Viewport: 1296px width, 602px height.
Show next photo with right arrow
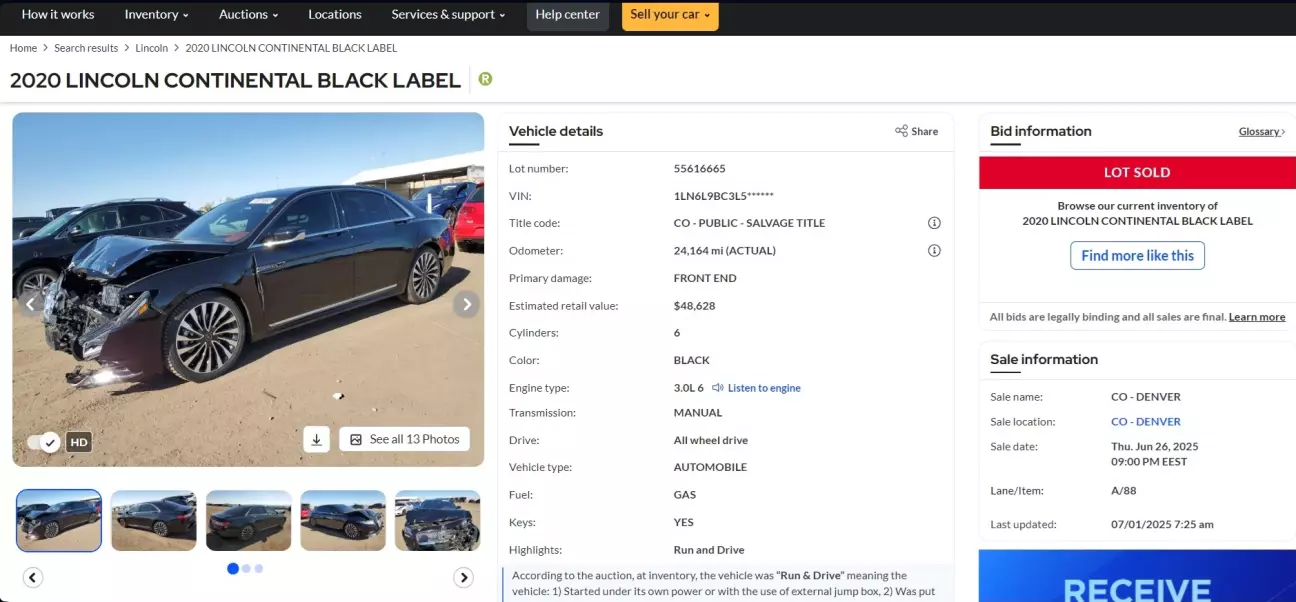[x=466, y=304]
